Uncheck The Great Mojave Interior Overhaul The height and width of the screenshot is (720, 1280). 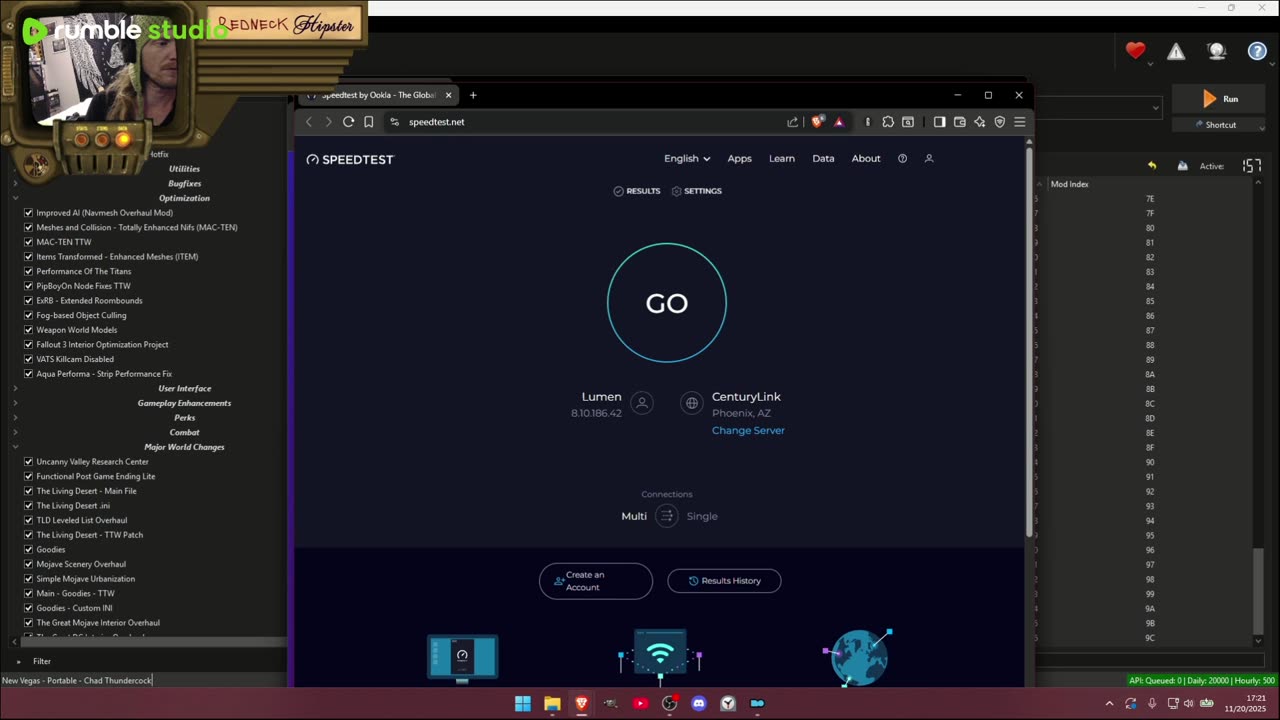[x=28, y=623]
